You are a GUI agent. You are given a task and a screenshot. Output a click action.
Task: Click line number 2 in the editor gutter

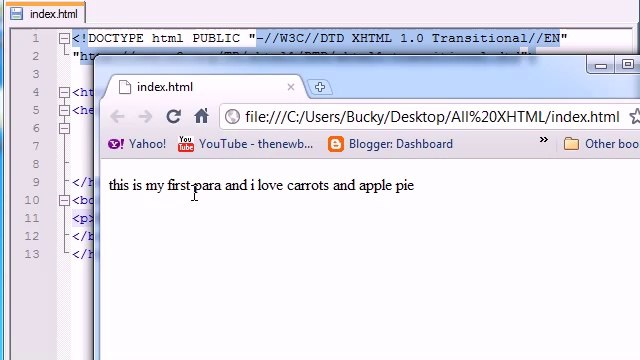(x=36, y=56)
